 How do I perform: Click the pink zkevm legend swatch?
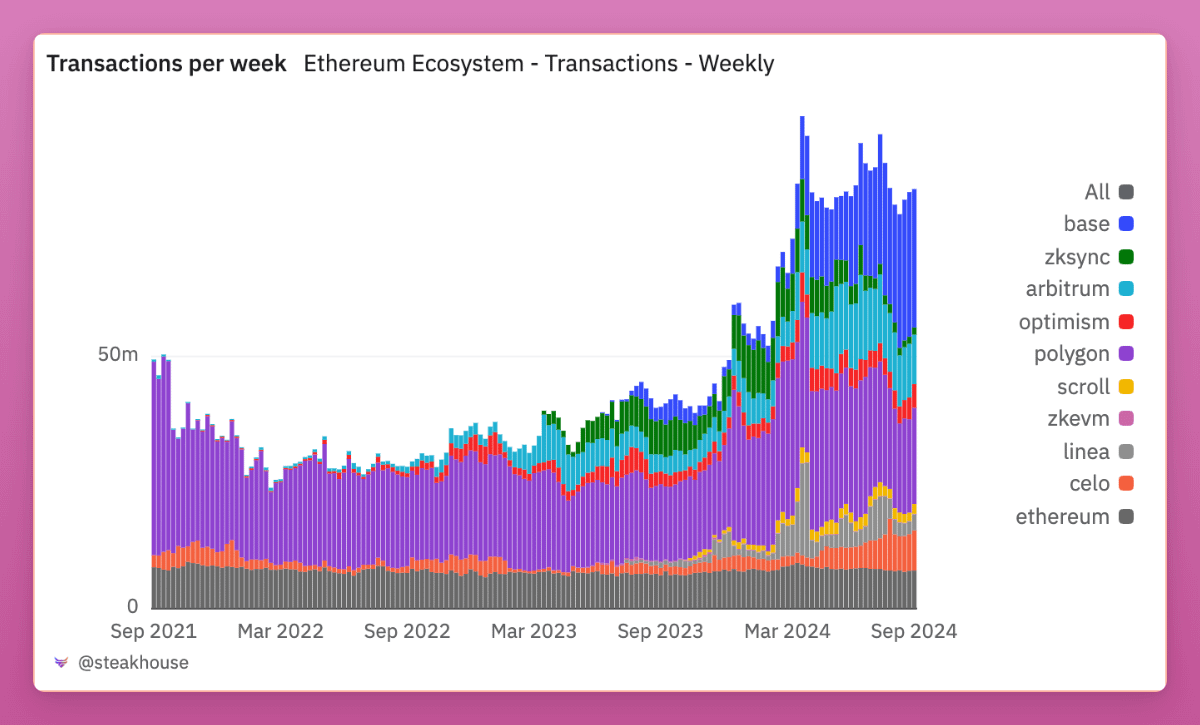[x=1126, y=419]
